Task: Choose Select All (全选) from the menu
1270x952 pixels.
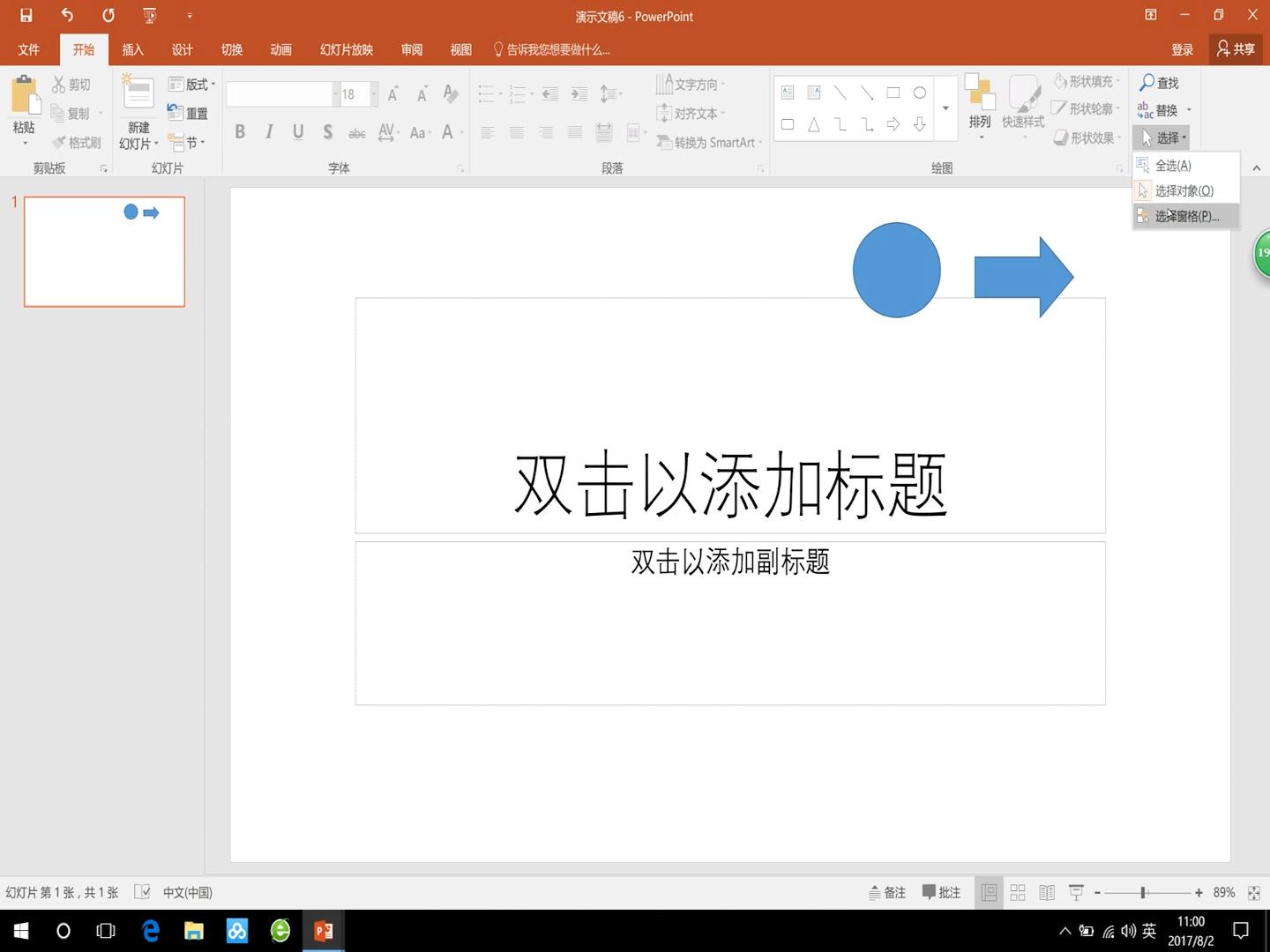Action: 1186,165
